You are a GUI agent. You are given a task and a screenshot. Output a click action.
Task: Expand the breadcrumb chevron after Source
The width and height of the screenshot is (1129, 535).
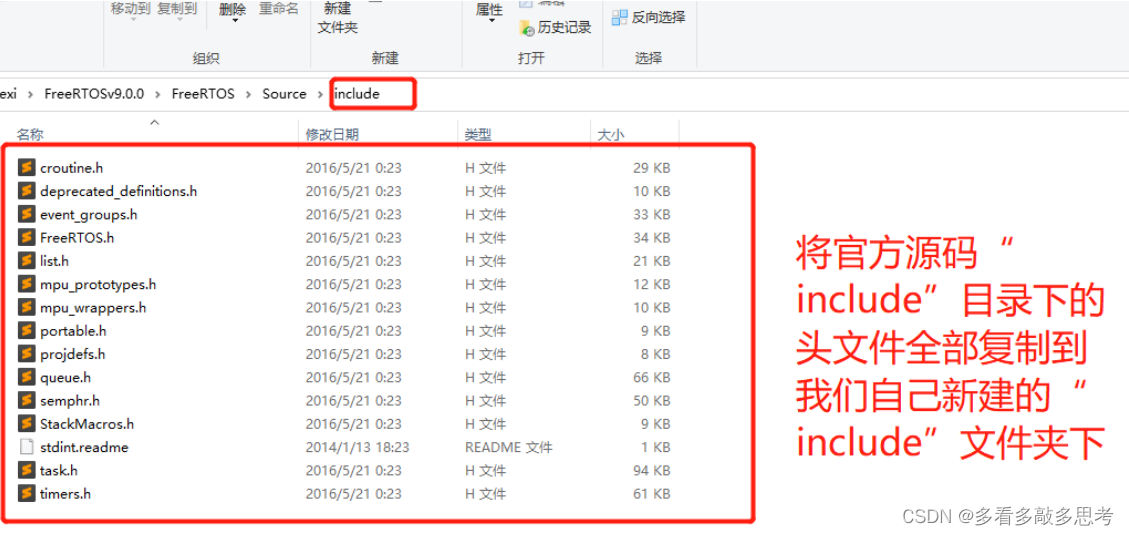[319, 94]
